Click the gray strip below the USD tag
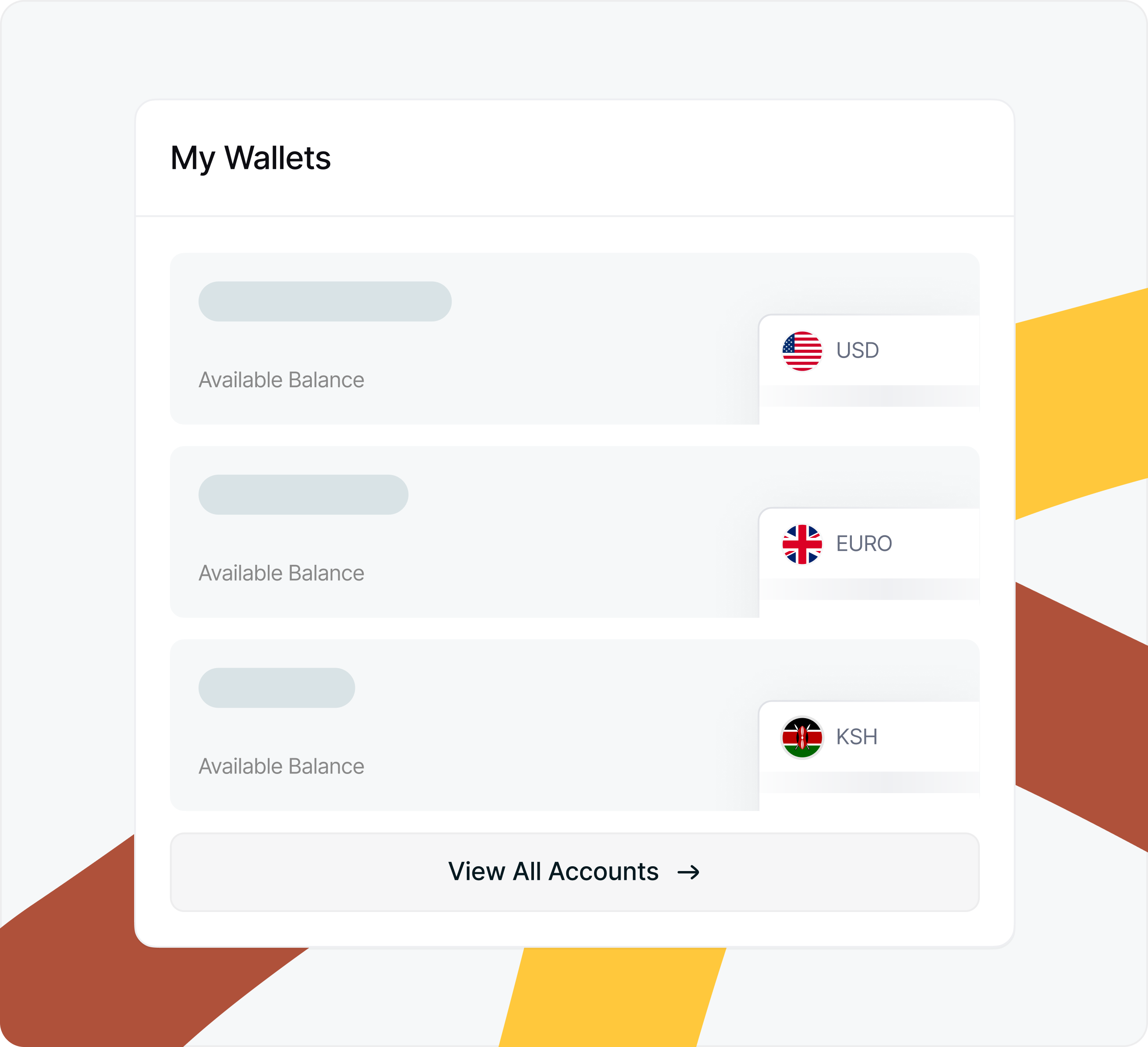1148x1047 pixels. [x=869, y=396]
